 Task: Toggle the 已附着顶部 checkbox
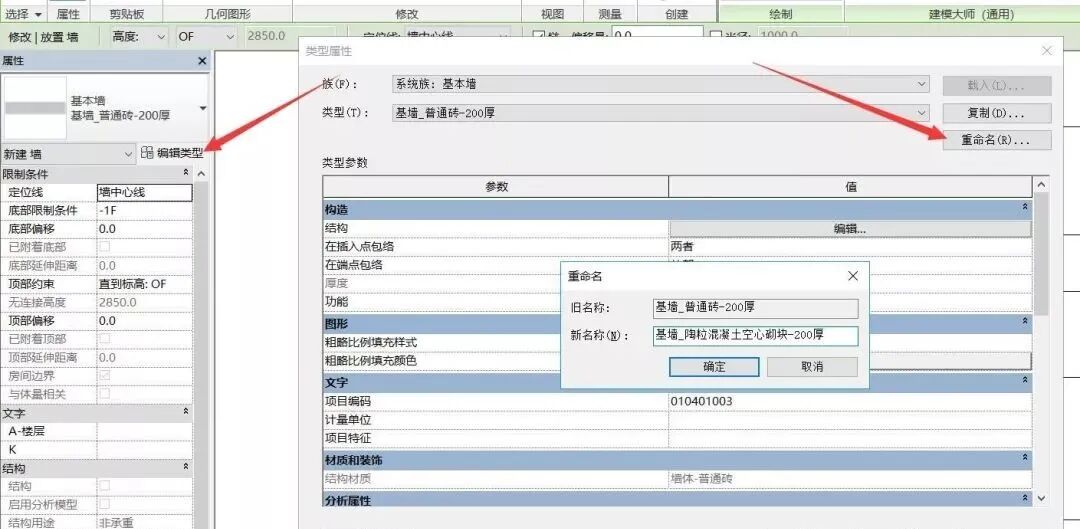[105, 339]
